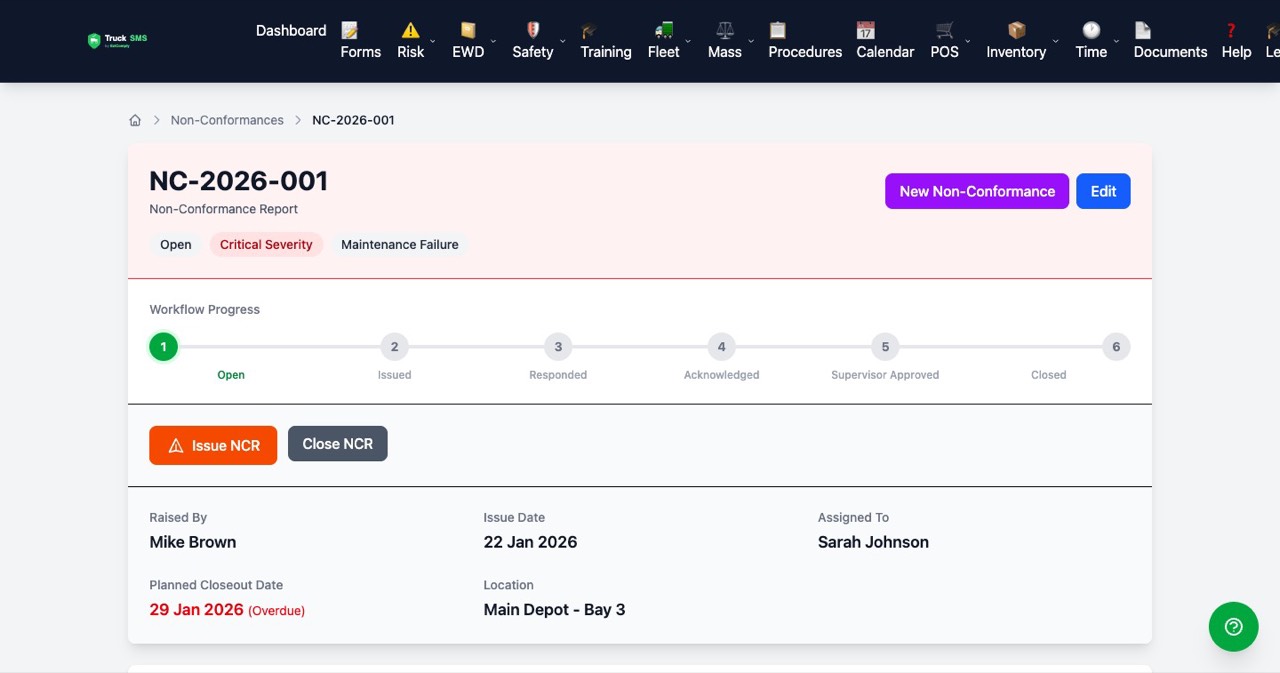Screen dimensions: 1280x673
Task: Click the orange Issue NCR button
Action: [x=213, y=445]
